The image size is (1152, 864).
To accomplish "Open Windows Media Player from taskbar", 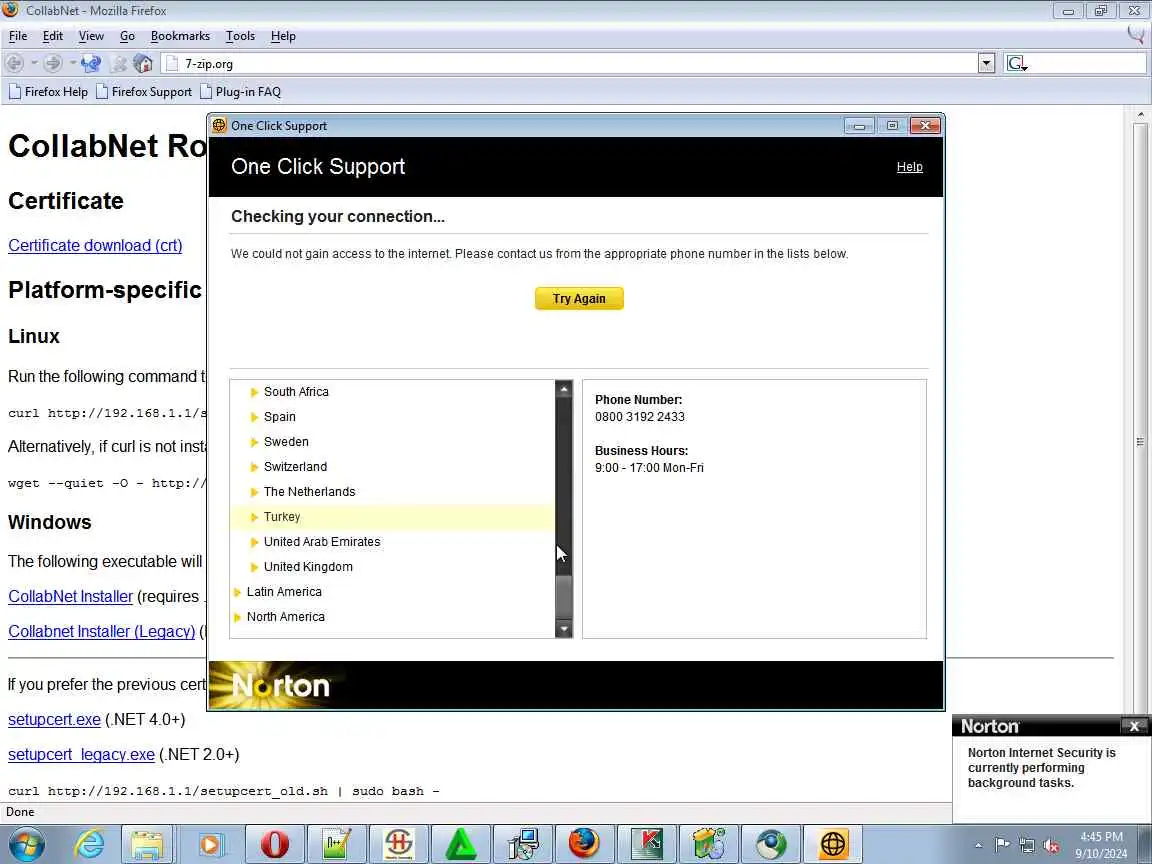I will 210,843.
